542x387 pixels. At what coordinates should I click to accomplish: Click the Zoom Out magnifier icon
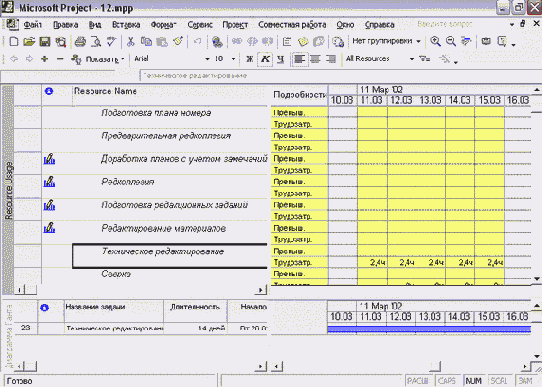coord(450,41)
